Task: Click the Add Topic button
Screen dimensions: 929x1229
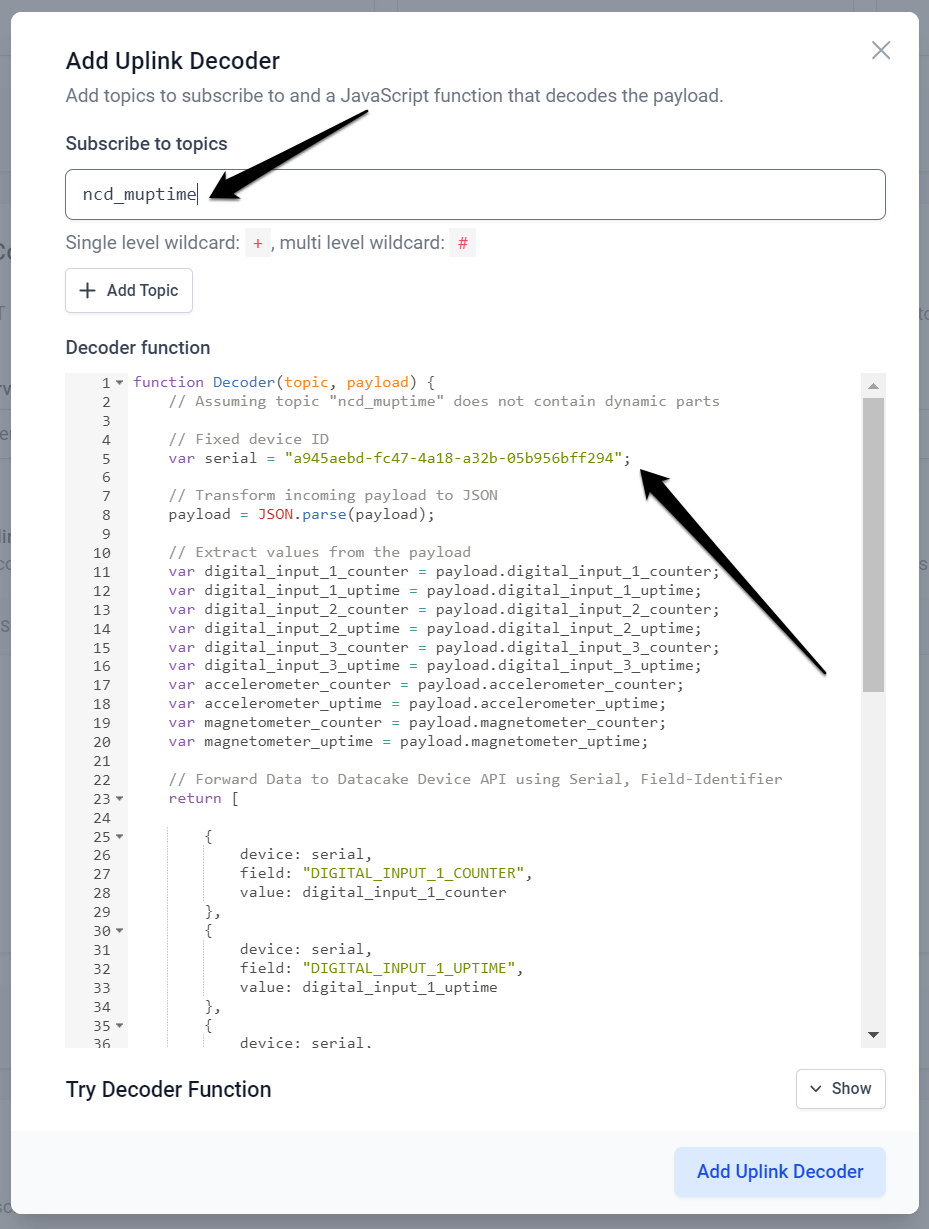Action: tap(128, 290)
